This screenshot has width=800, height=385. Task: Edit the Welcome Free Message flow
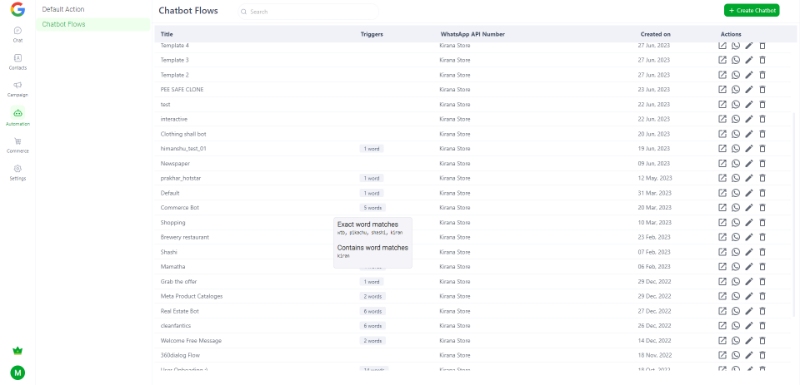pos(749,341)
